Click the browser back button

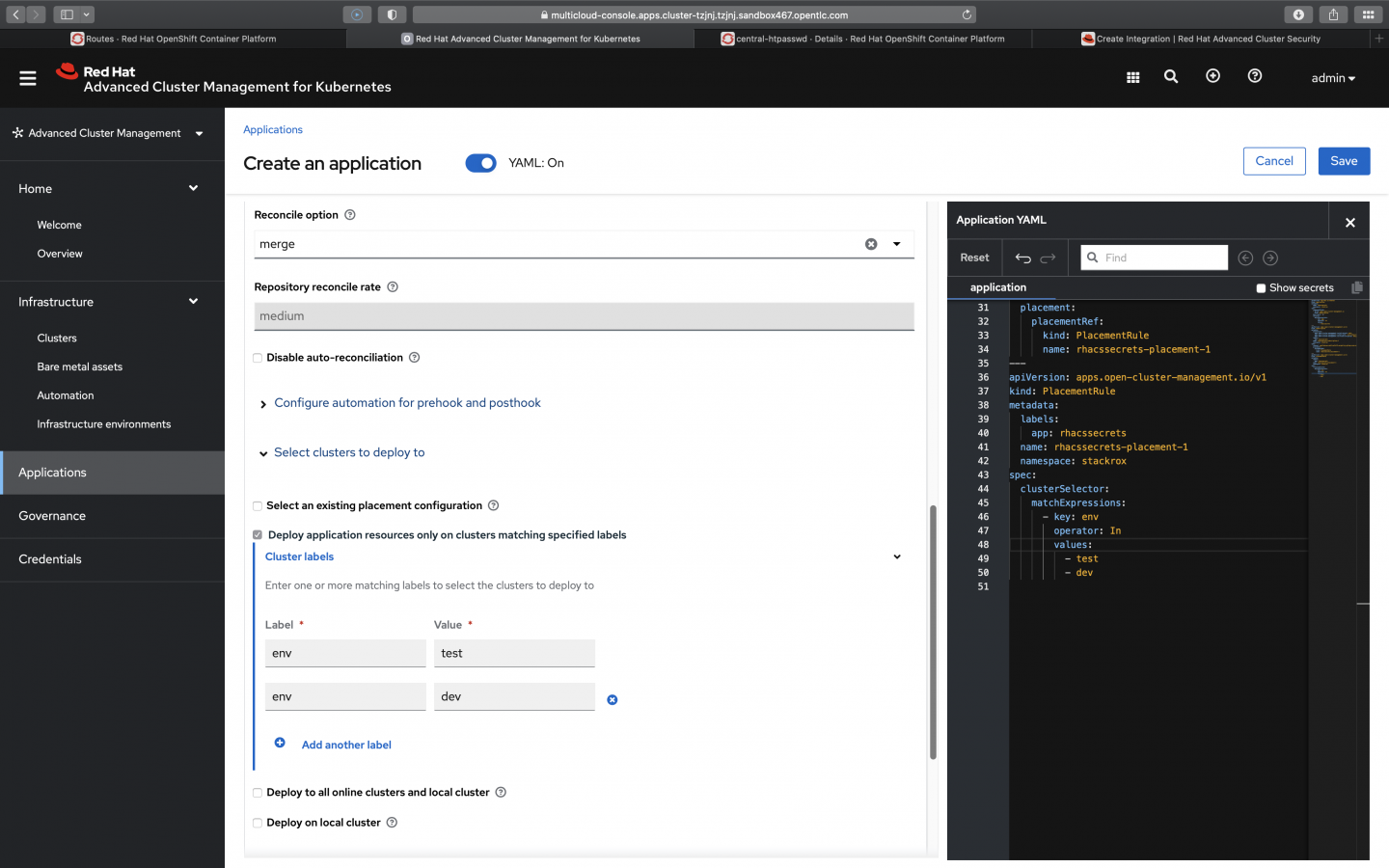(x=15, y=14)
